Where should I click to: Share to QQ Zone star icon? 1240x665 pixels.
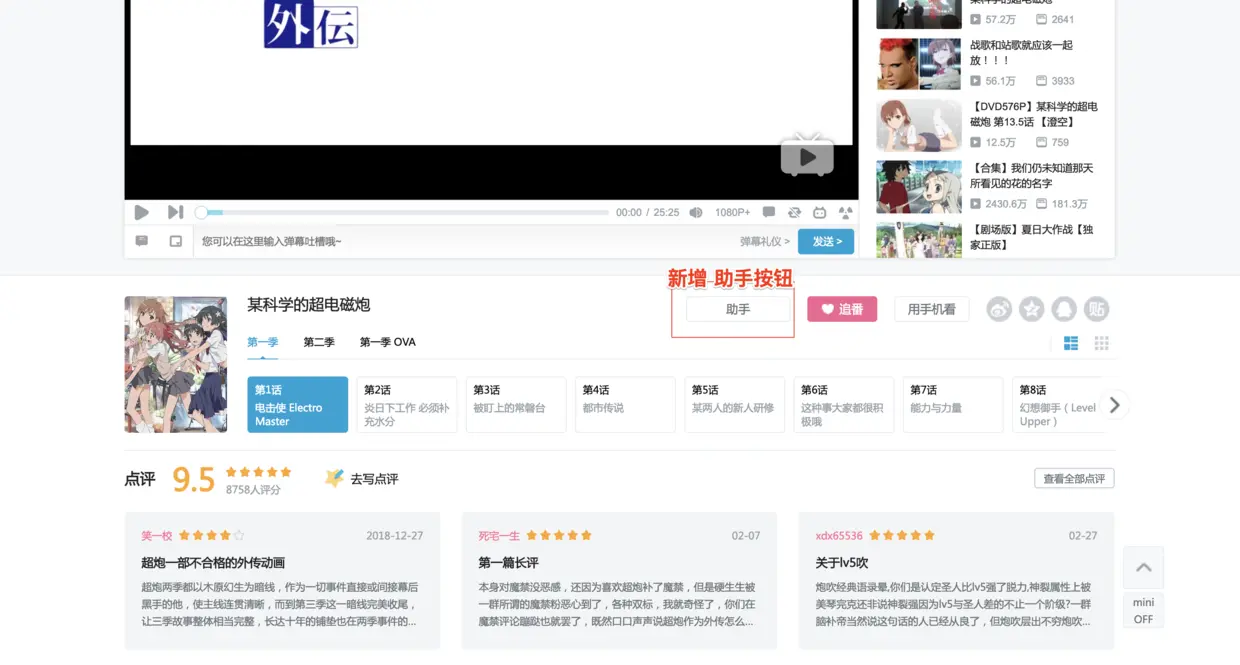pos(1031,309)
